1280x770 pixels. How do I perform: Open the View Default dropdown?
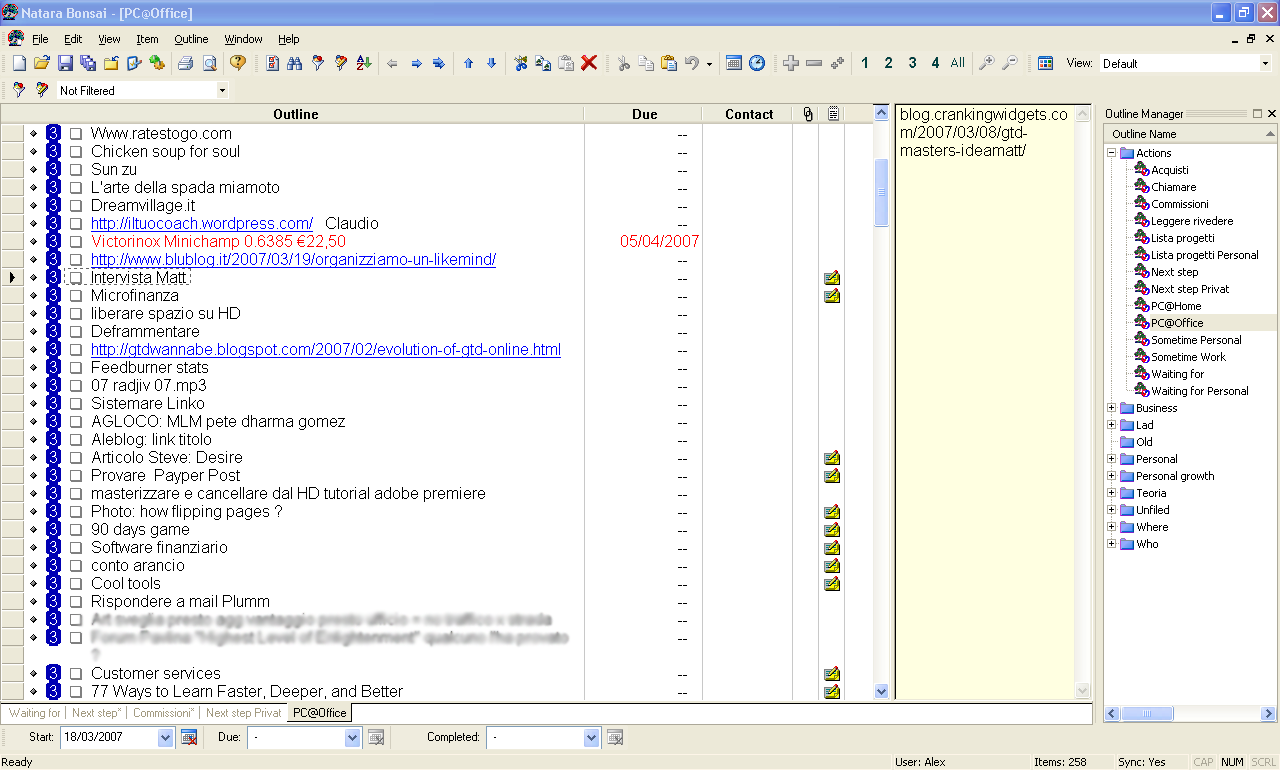click(x=1265, y=63)
